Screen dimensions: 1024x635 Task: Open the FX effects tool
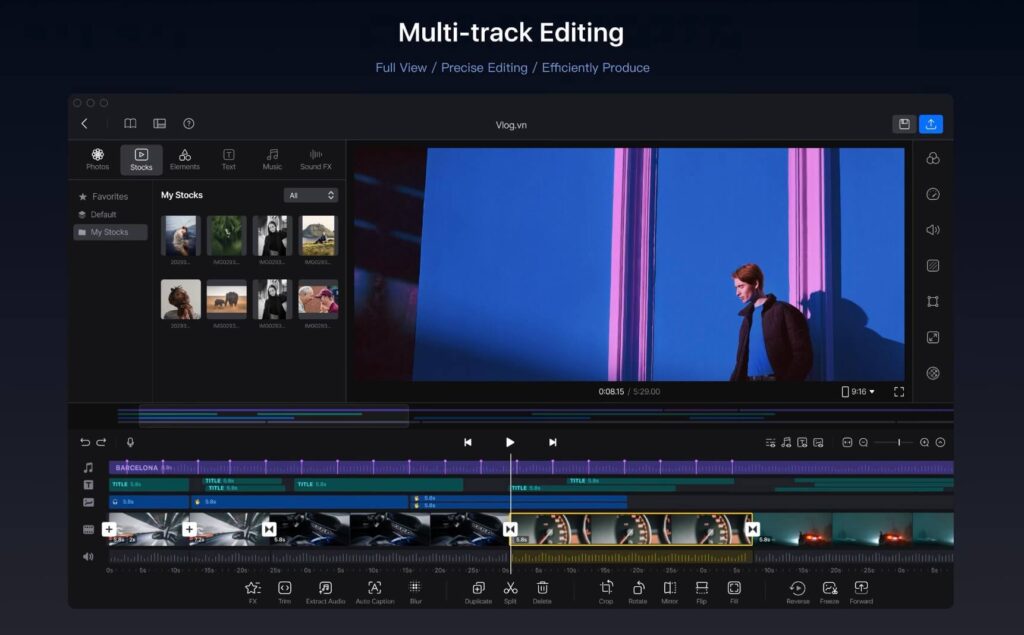pyautogui.click(x=253, y=588)
